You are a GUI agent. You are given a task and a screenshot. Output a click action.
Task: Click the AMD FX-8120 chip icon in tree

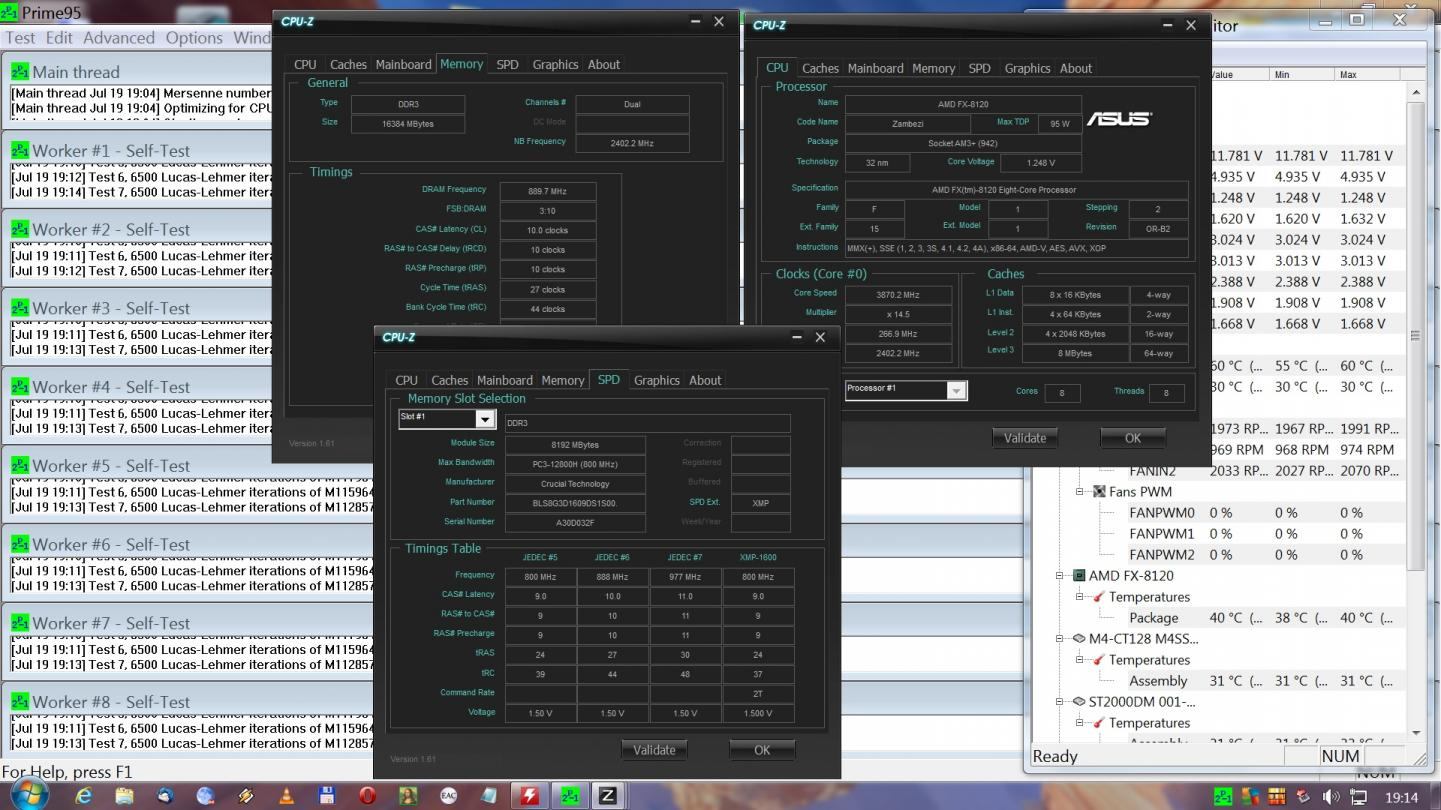point(1079,575)
